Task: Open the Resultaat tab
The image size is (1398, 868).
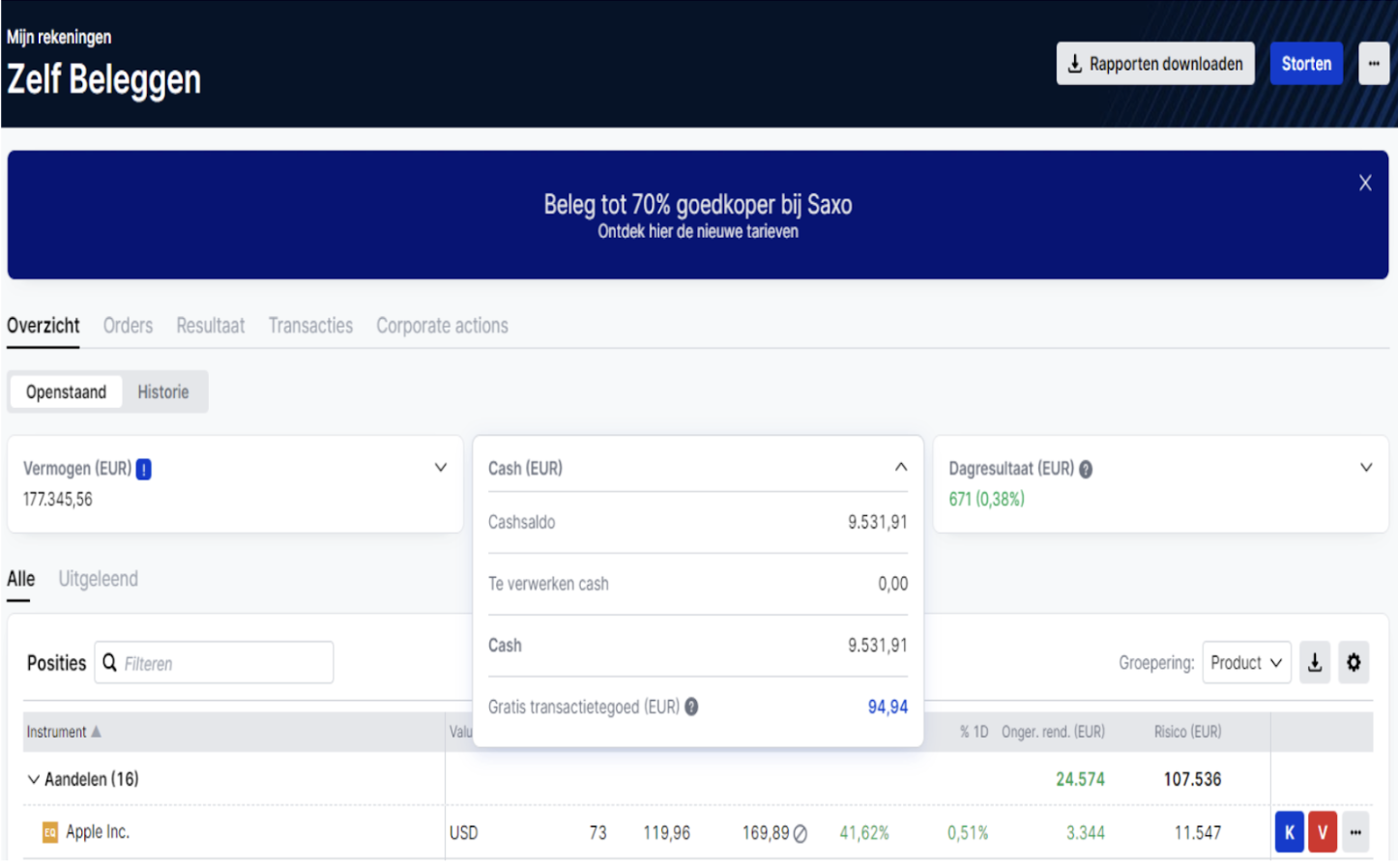Action: (210, 326)
